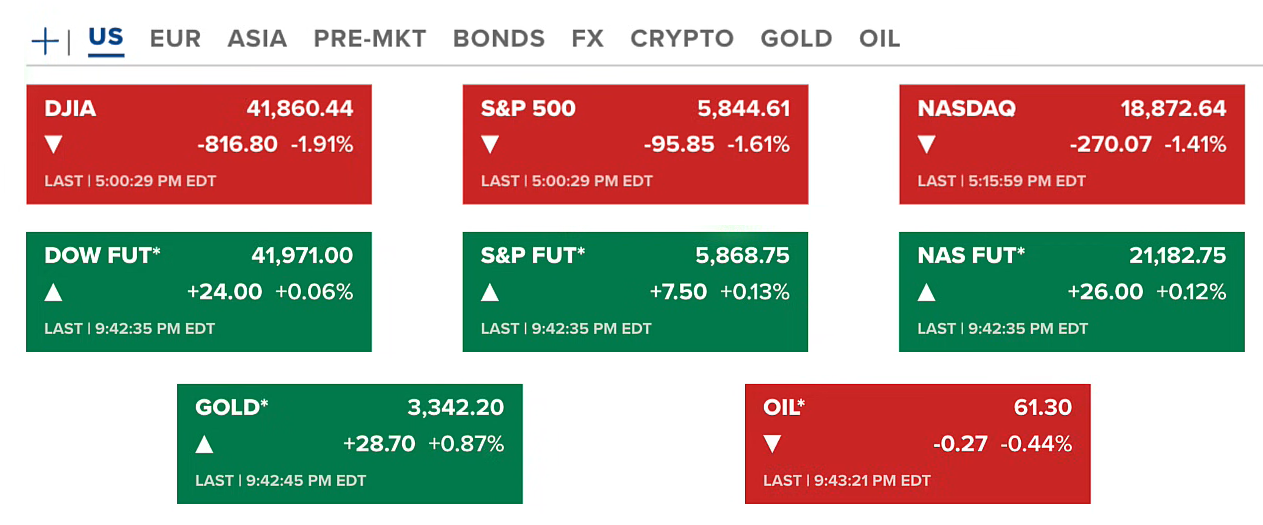Select the GOLD tab in navigation

coord(796,39)
